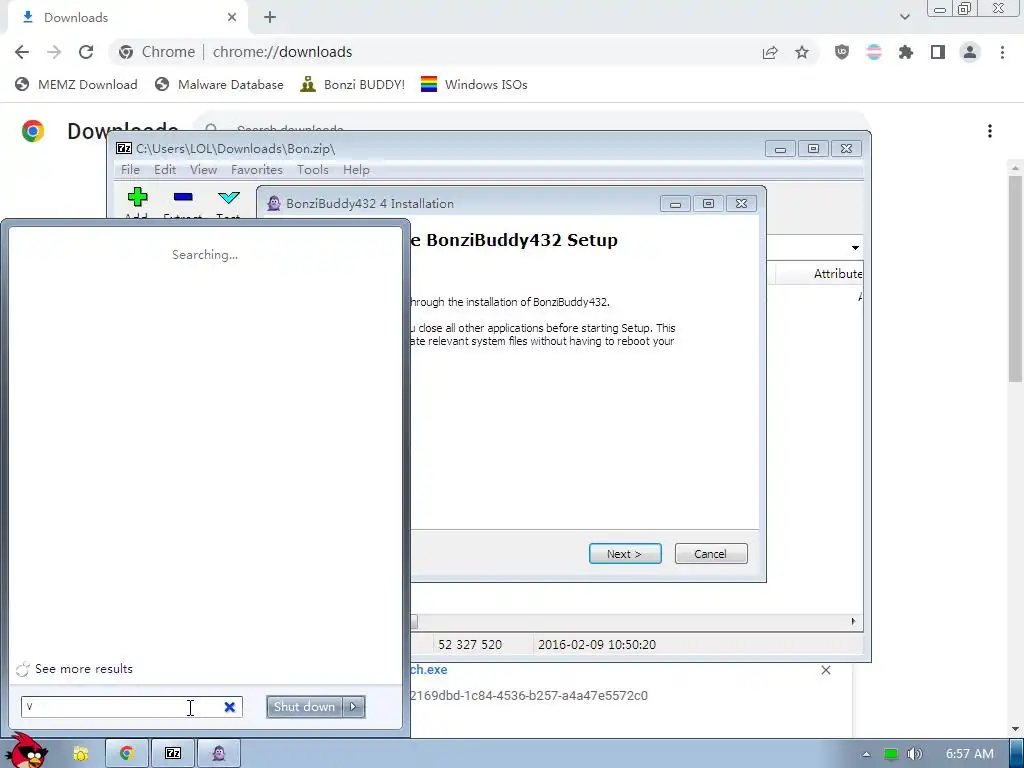Switch to 7-Zip on the taskbar

[x=173, y=754]
